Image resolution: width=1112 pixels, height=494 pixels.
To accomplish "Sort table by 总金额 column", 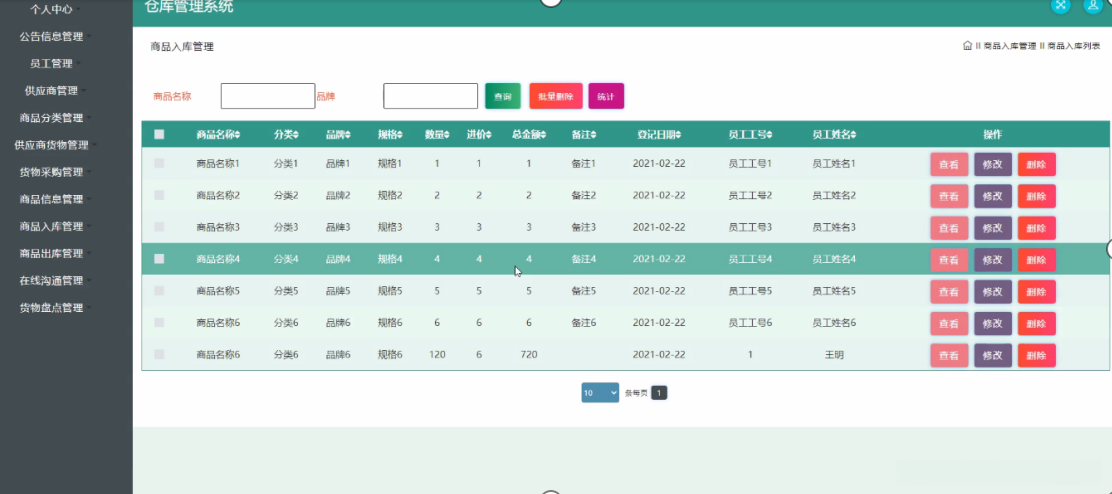I will (x=528, y=135).
